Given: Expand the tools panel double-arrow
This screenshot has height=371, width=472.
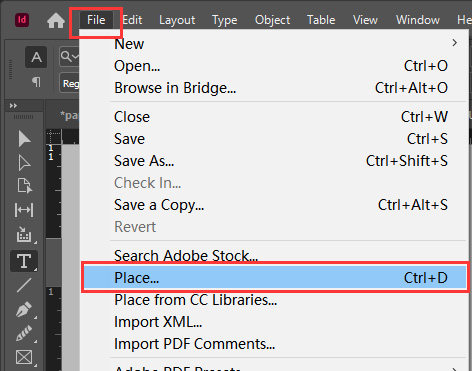Looking at the screenshot, I should click(13, 106).
